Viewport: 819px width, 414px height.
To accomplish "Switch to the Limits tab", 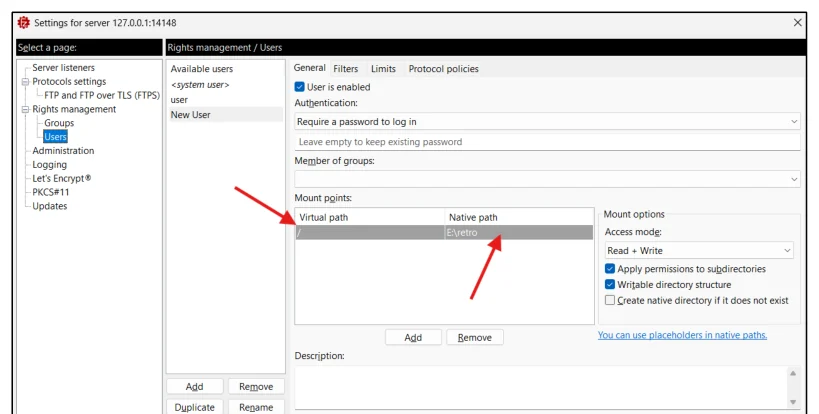I will (x=383, y=68).
